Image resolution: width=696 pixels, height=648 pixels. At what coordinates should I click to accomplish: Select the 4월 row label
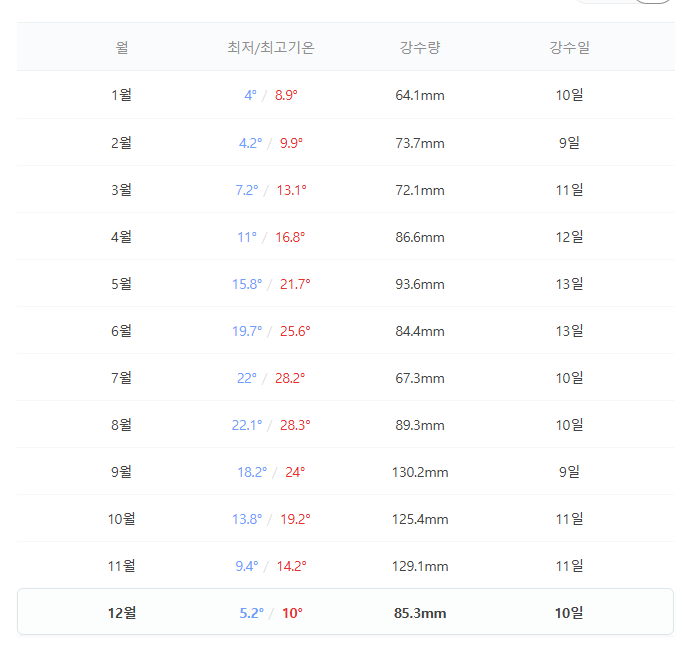point(122,237)
